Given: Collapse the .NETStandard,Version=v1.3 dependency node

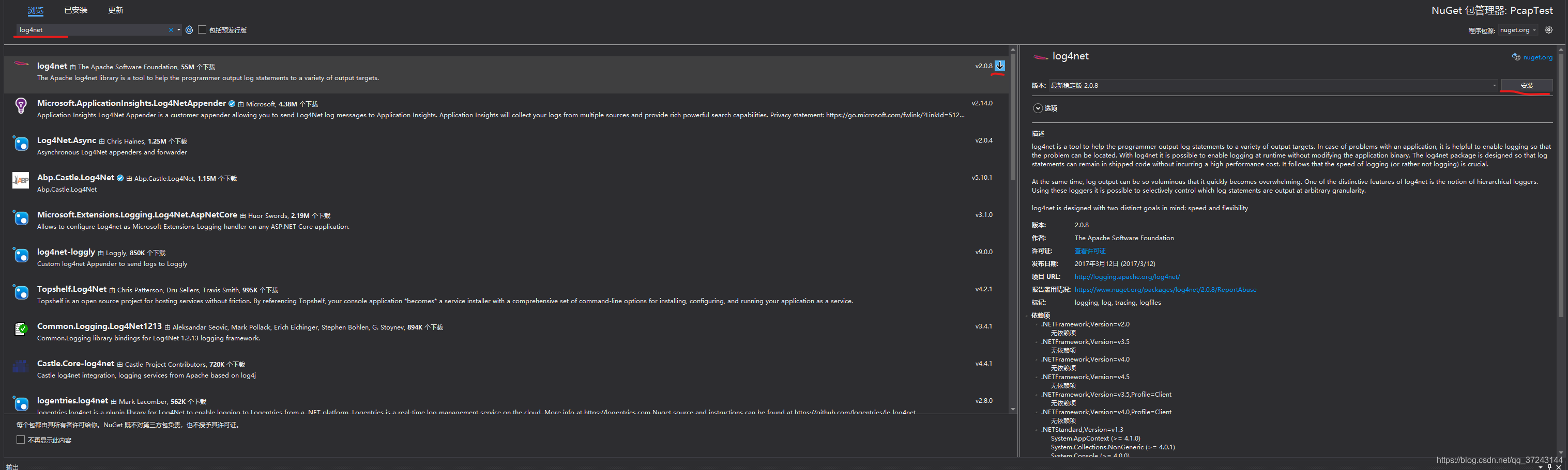Looking at the screenshot, I should tap(1037, 430).
